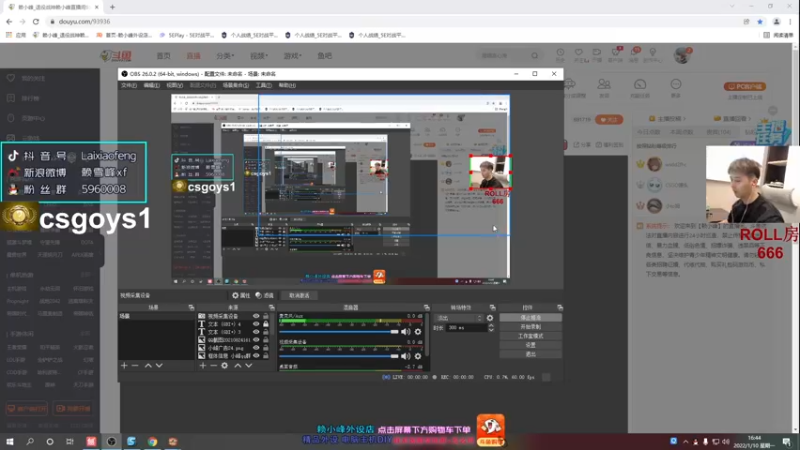Hide the 视频采集设备 source with its eye icon
The width and height of the screenshot is (800, 450).
pyautogui.click(x=256, y=316)
